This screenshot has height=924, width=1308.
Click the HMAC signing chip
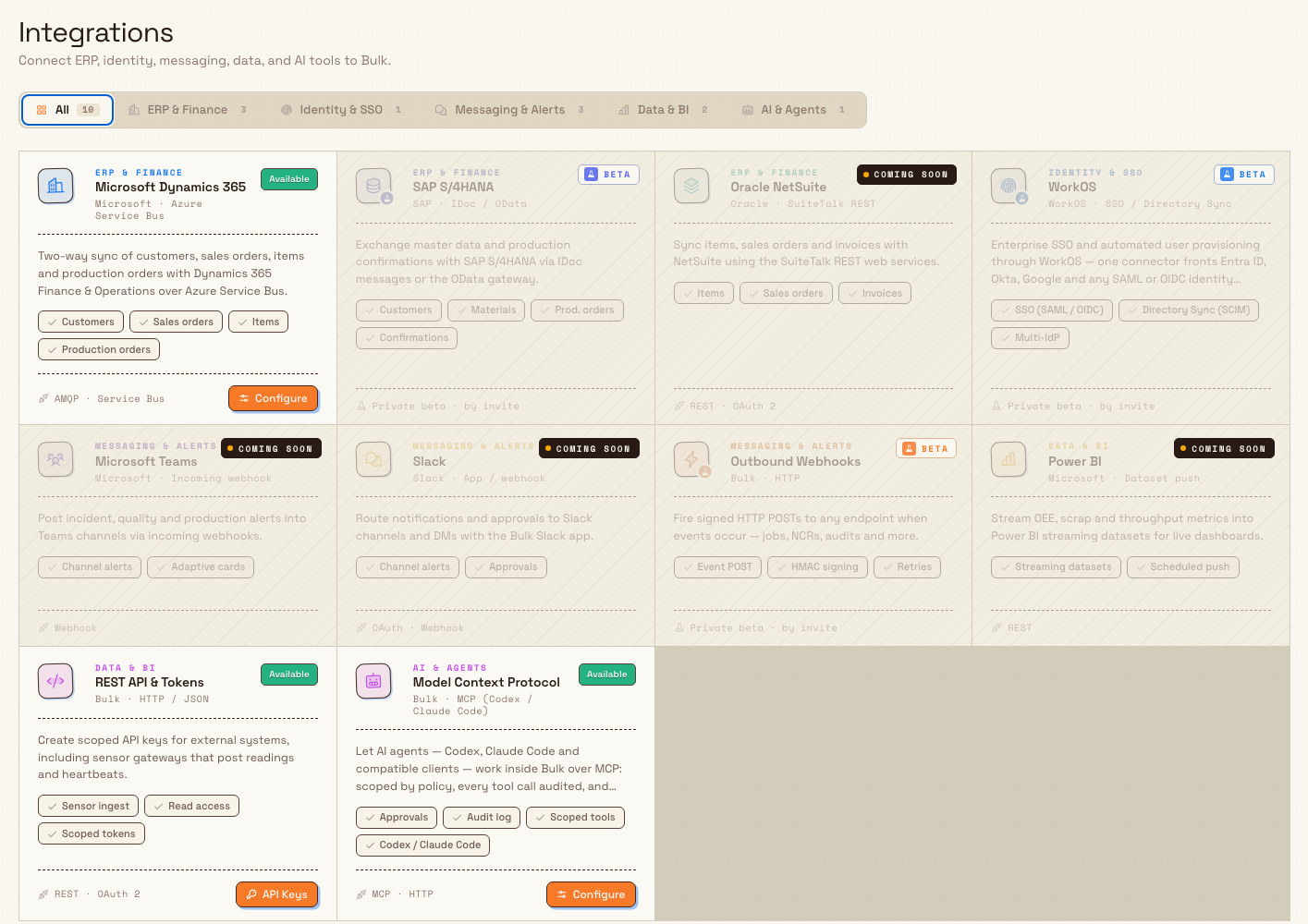coord(817,567)
